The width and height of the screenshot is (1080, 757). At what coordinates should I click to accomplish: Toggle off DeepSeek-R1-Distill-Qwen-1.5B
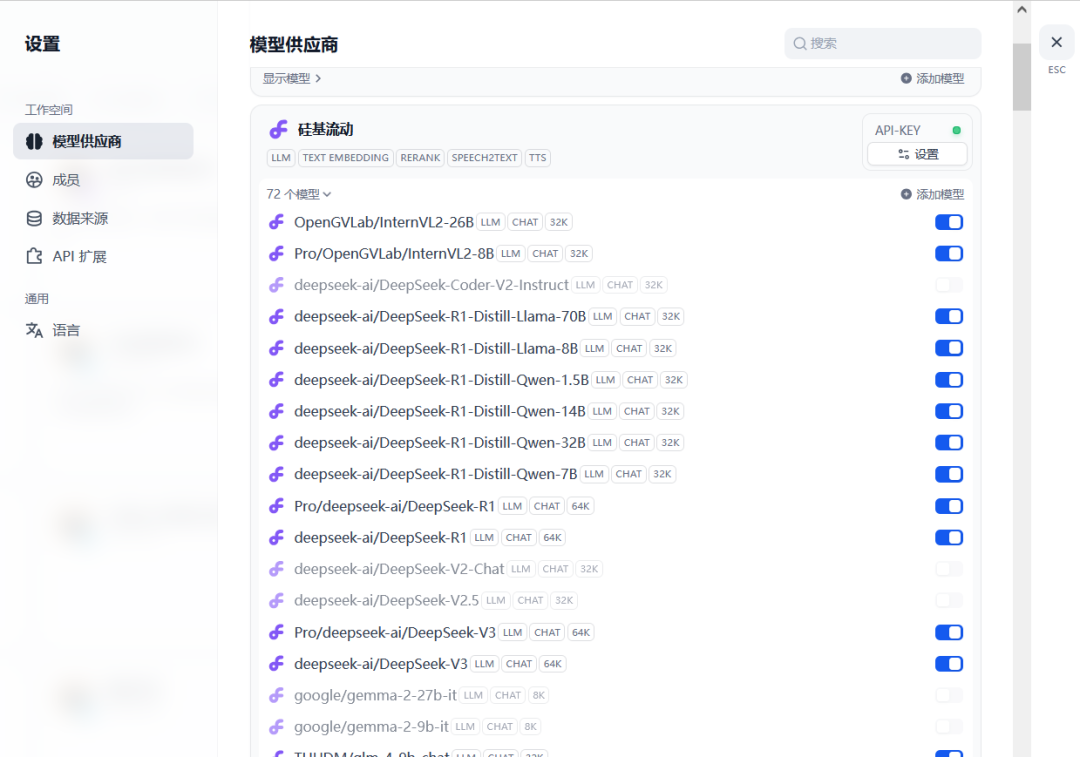[x=948, y=380]
